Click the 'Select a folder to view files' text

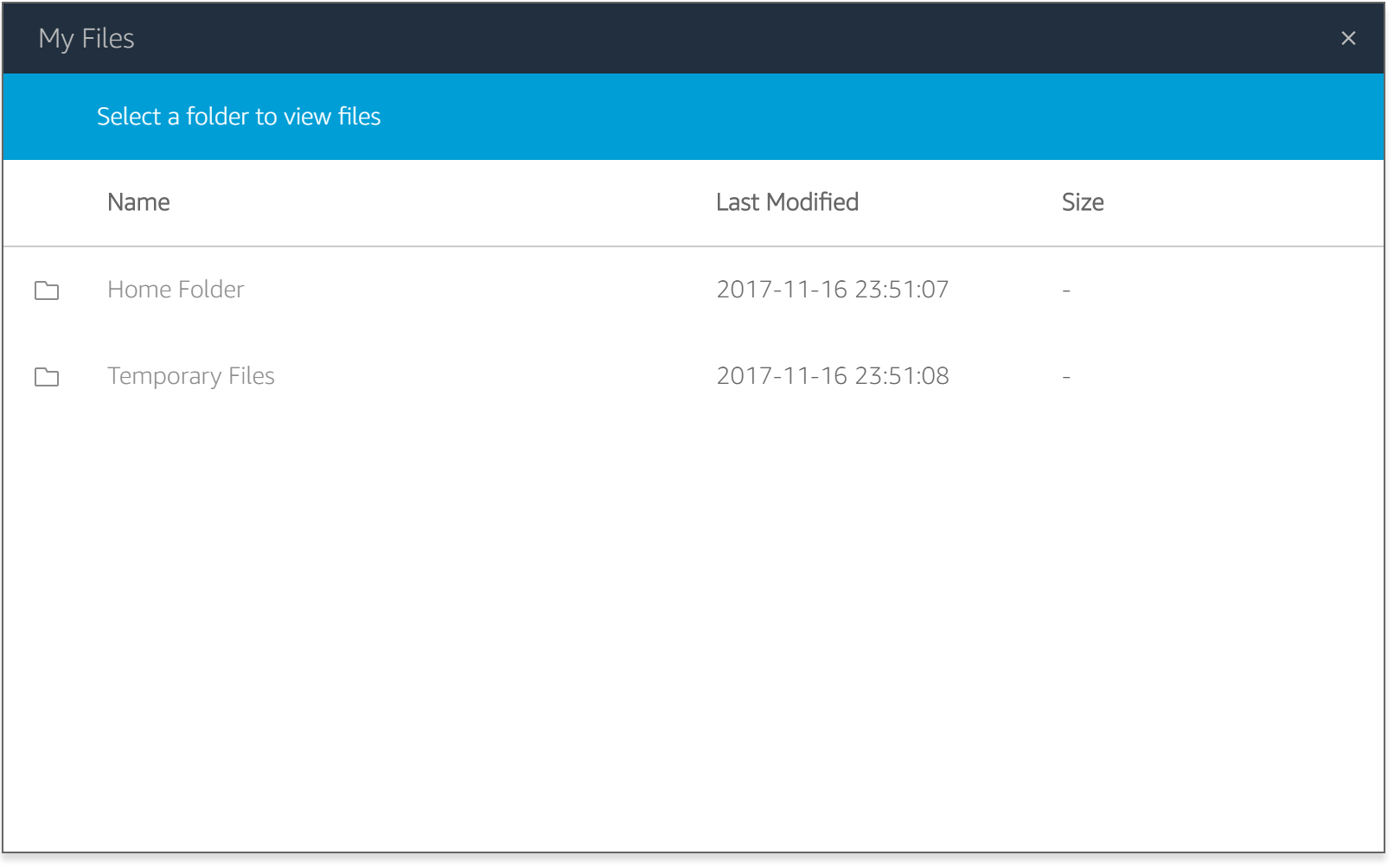pos(239,117)
